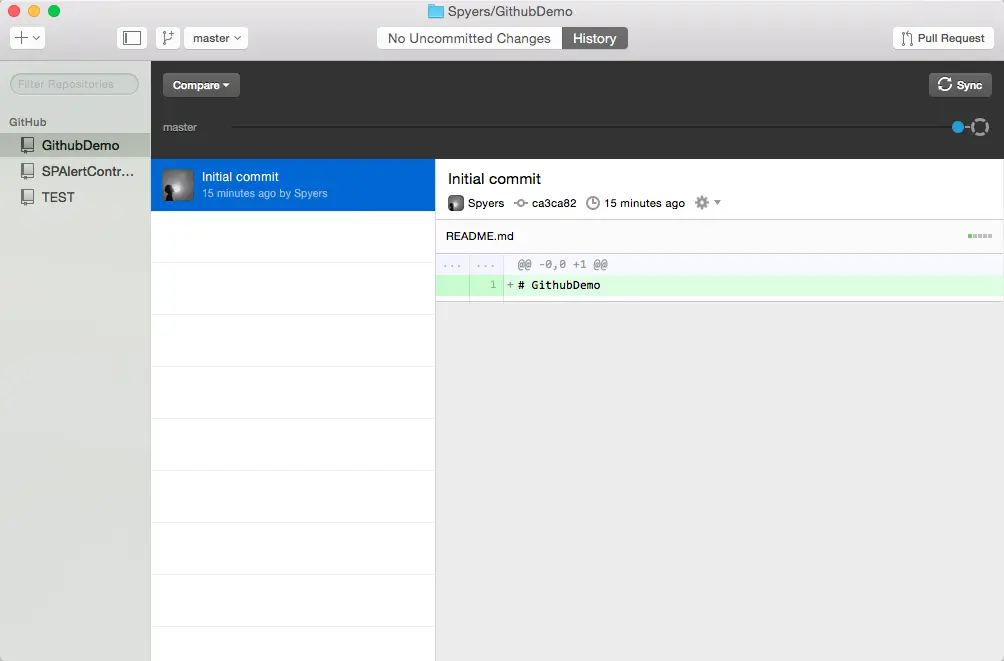Click the diff stat bar for README.md
Image resolution: width=1004 pixels, height=661 pixels.
tap(980, 236)
